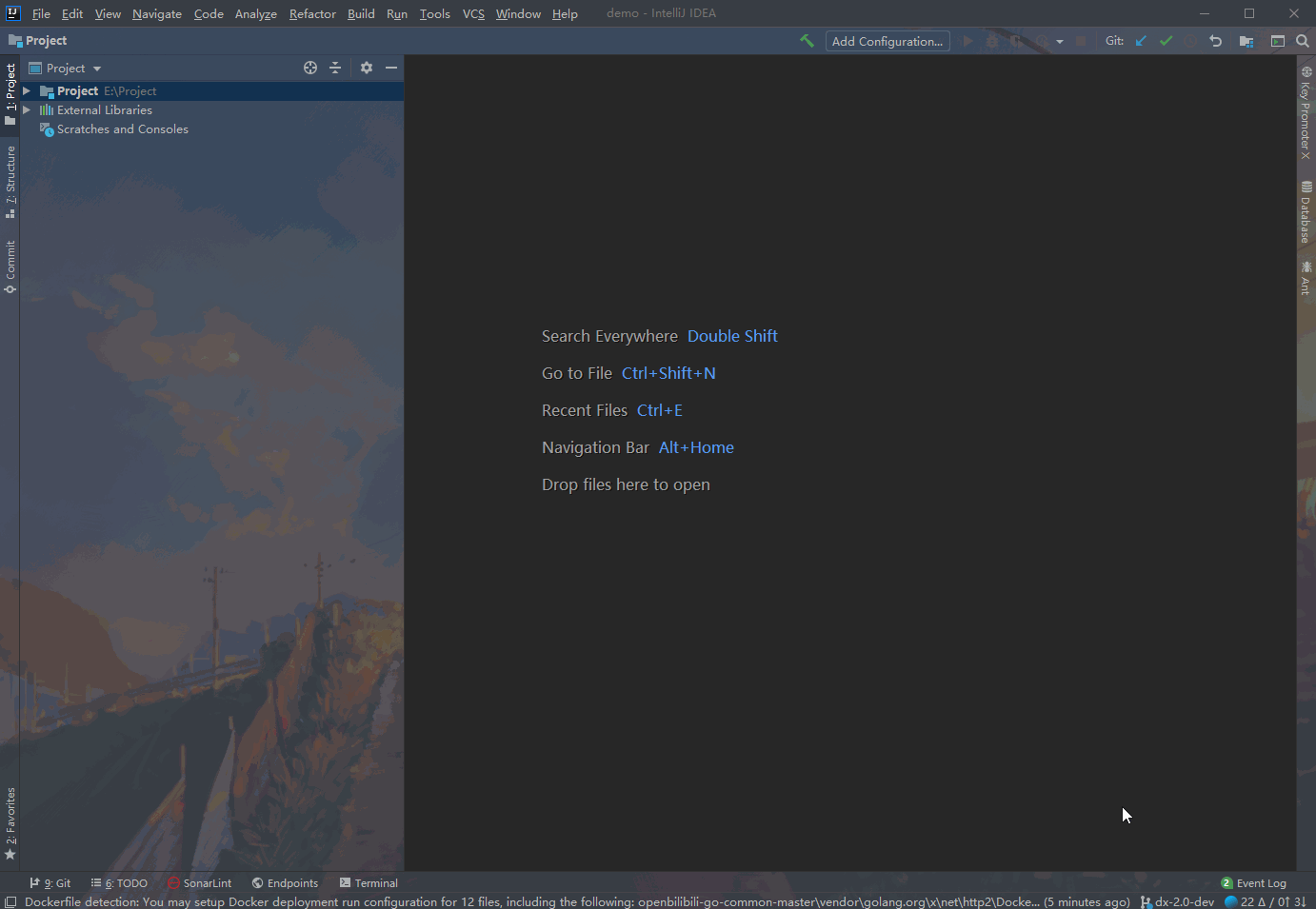Click the Dockerfile detection status message

(577, 901)
